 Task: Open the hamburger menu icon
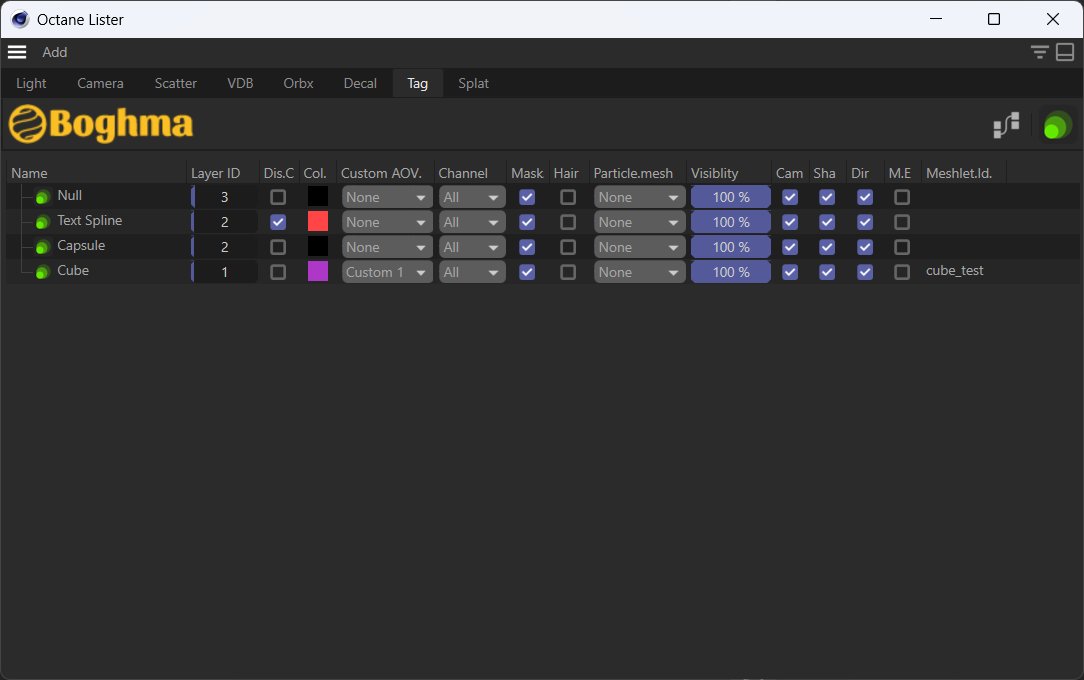tap(17, 52)
